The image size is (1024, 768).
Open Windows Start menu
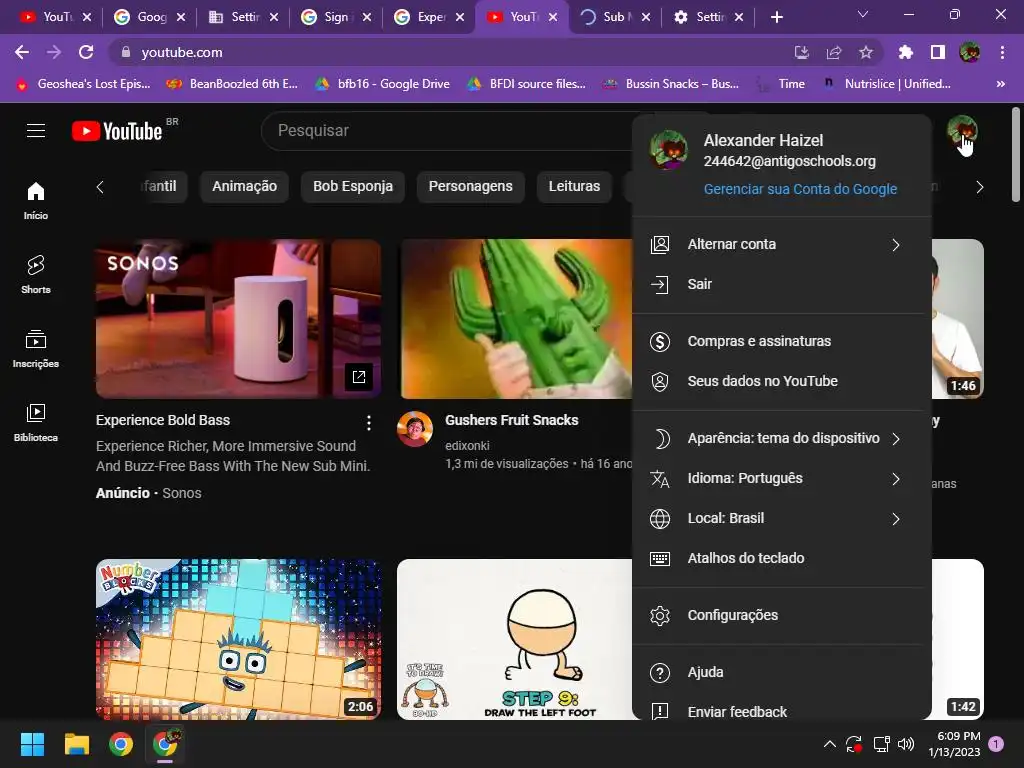pos(32,744)
